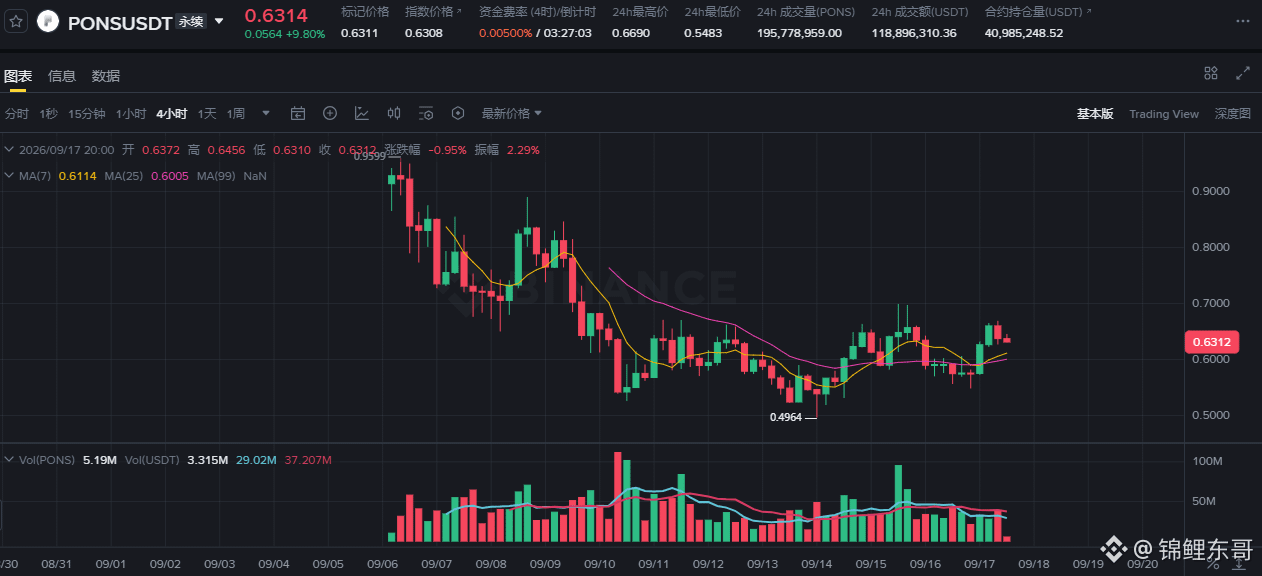This screenshot has height=576, width=1262.
Task: Switch to the 数据 tab
Action: point(106,76)
